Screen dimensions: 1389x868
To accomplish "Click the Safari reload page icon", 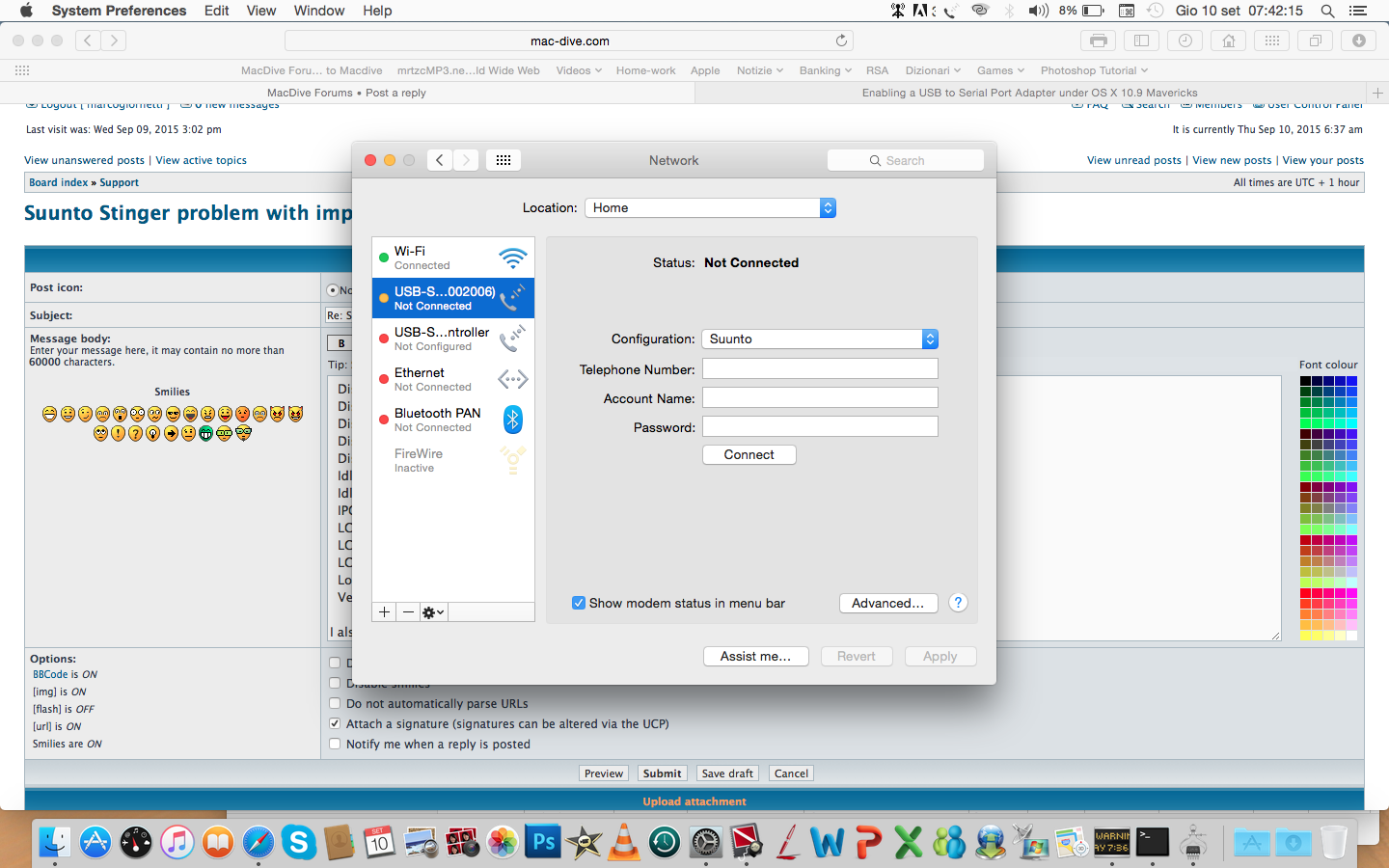I will coord(841,41).
